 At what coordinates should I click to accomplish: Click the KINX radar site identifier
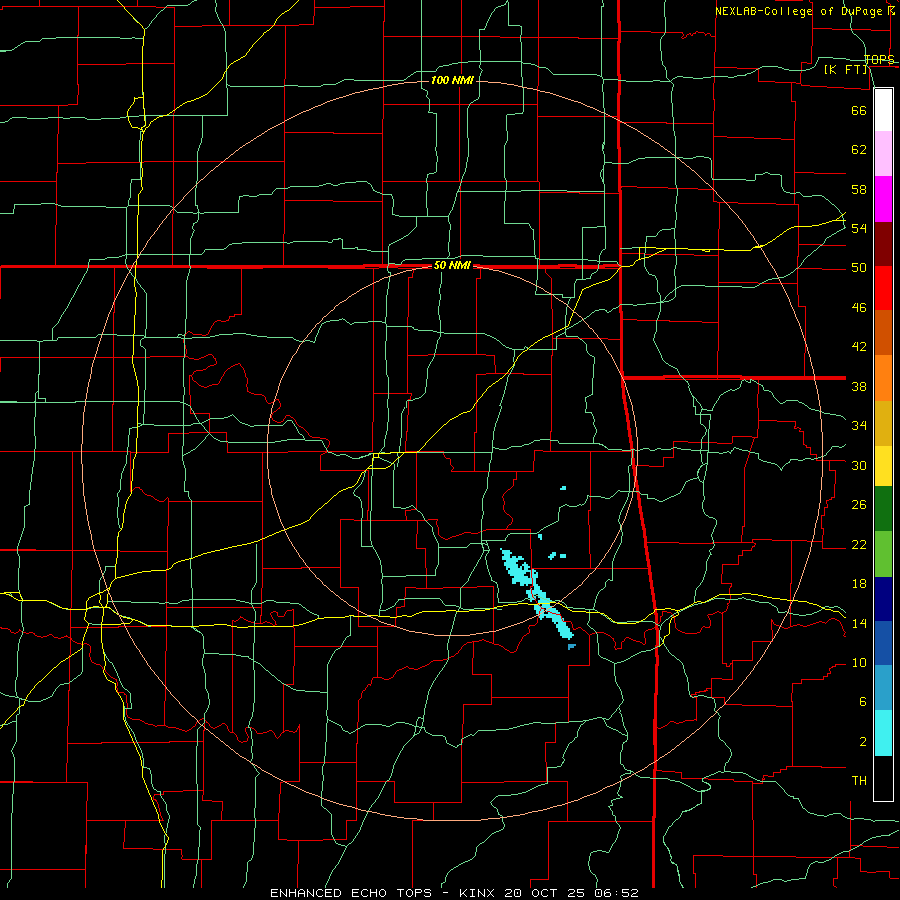click(x=479, y=893)
